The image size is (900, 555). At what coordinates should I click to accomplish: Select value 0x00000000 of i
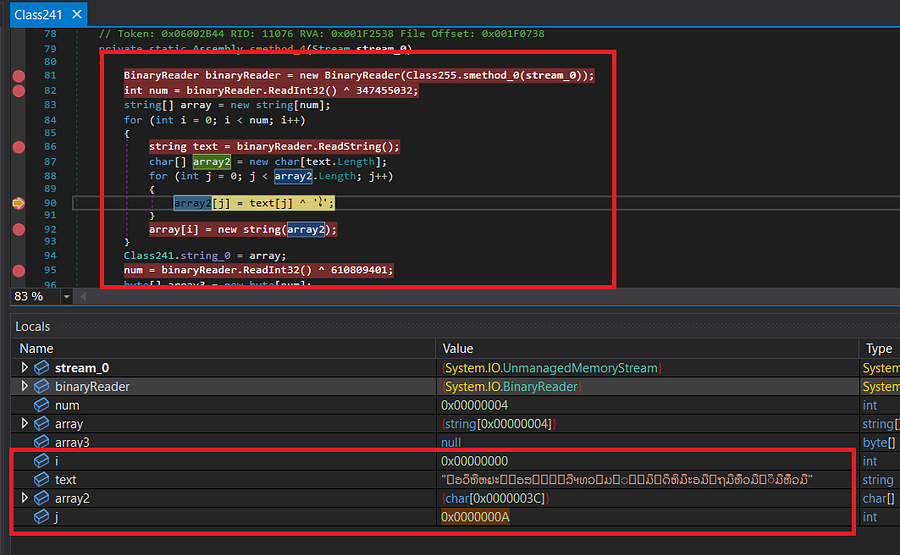click(x=474, y=461)
